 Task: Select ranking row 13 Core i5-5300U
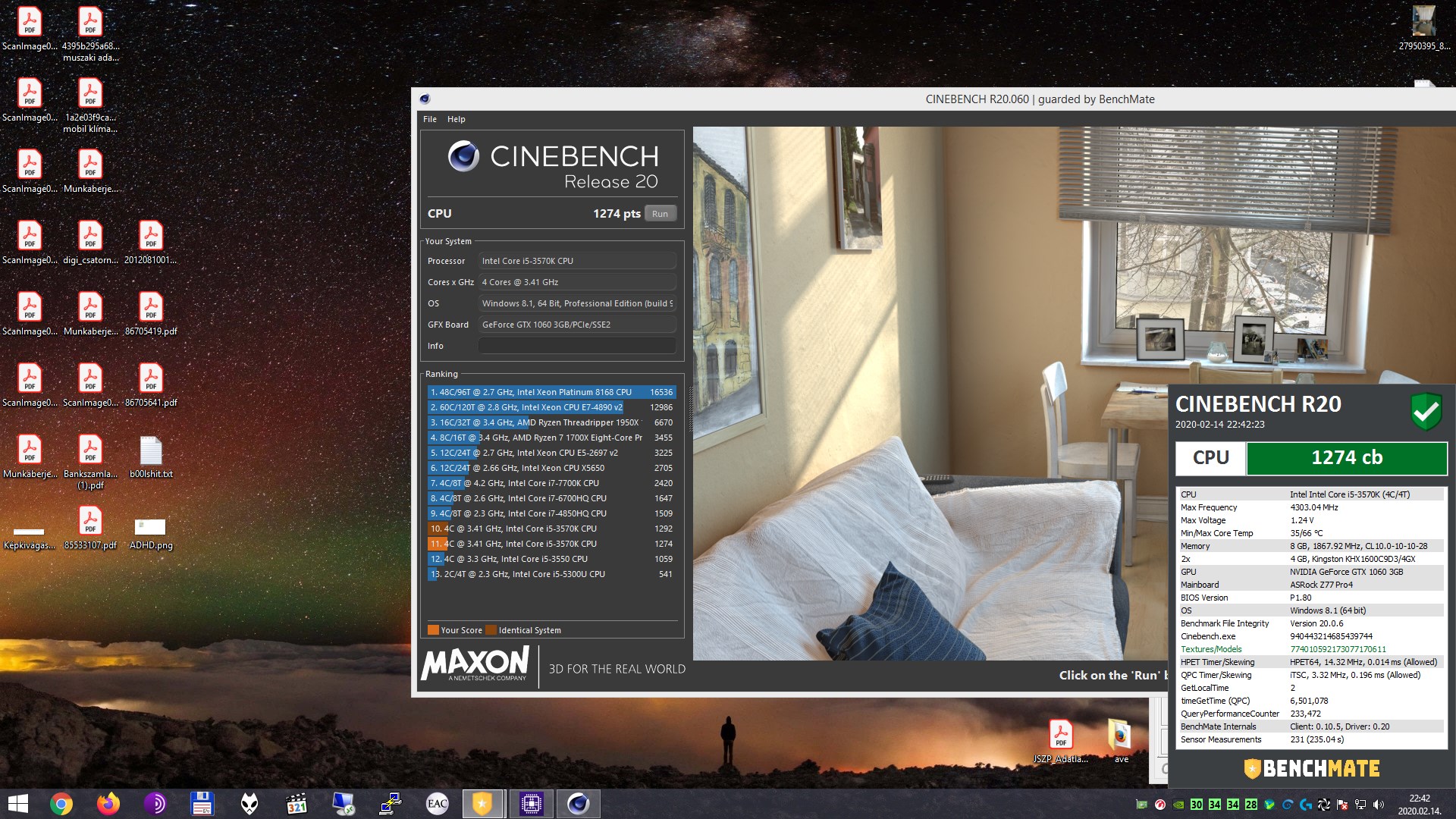(x=551, y=574)
